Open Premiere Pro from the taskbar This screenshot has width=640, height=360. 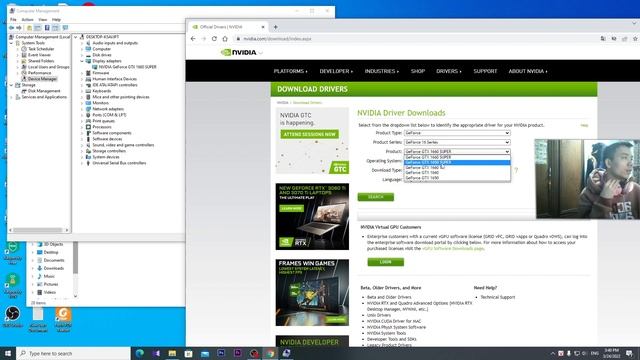pos(238,353)
